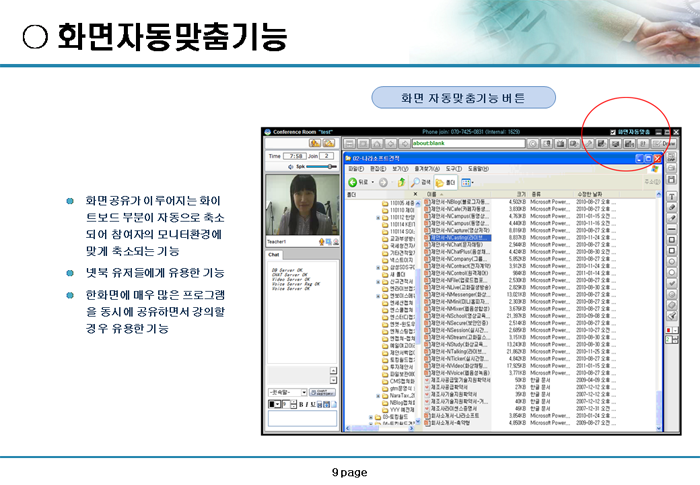The width and height of the screenshot is (700, 485).
Task: Select file 제안서-NCasting in the list
Action: coord(458,238)
